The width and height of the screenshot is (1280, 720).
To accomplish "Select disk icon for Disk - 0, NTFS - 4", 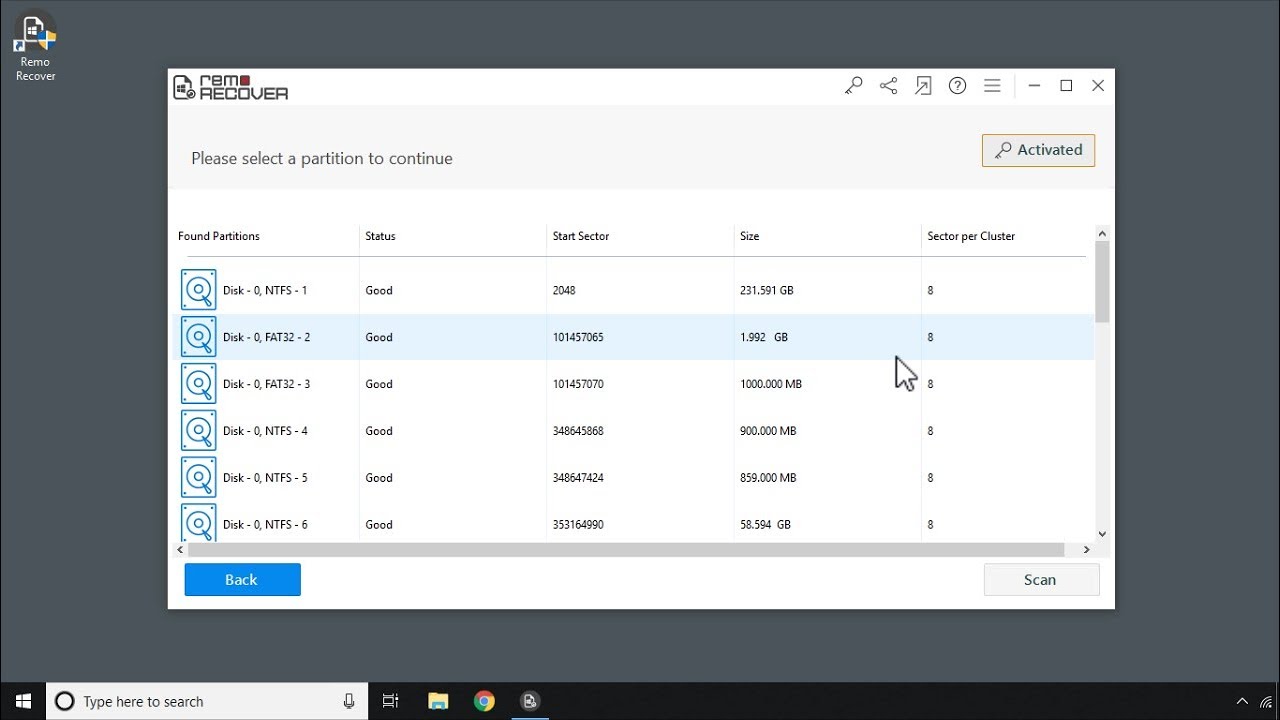I will point(199,431).
